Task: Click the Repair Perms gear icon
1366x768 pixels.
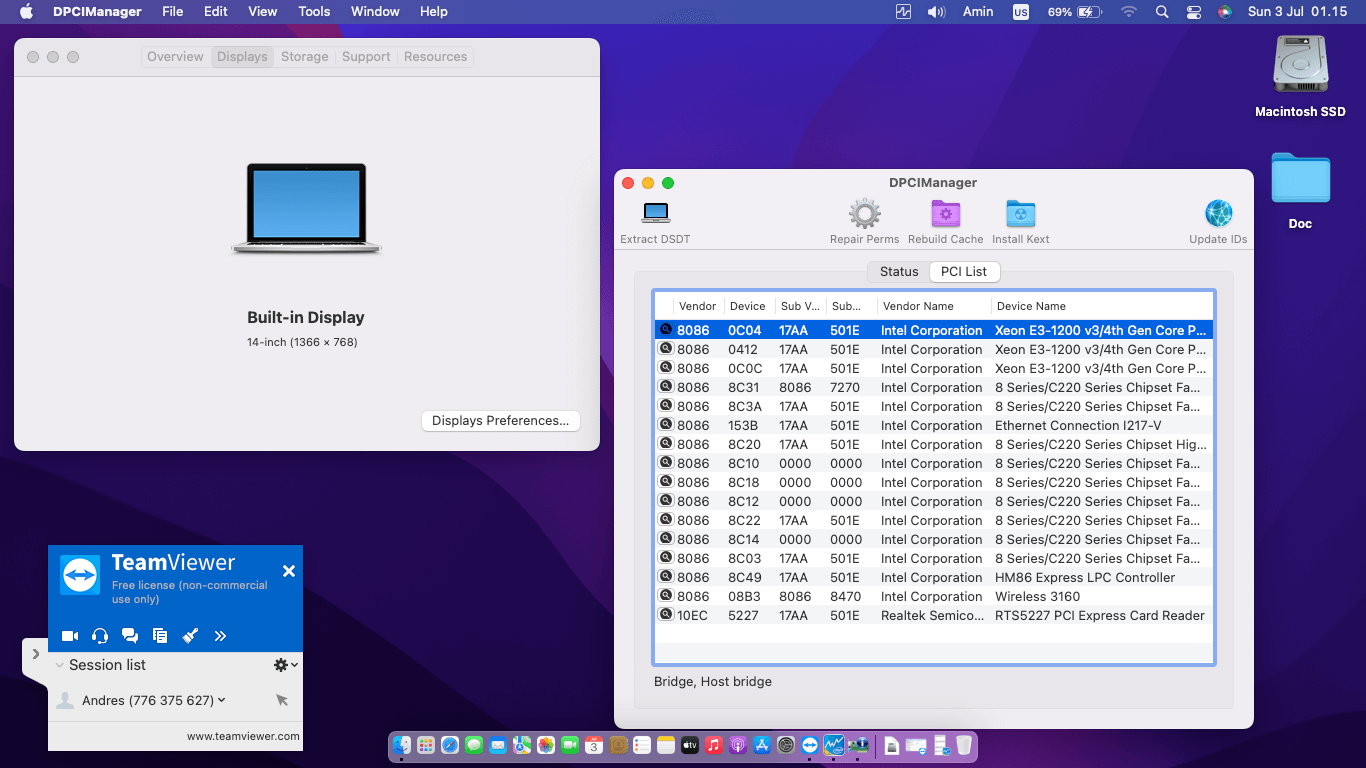Action: [x=864, y=213]
